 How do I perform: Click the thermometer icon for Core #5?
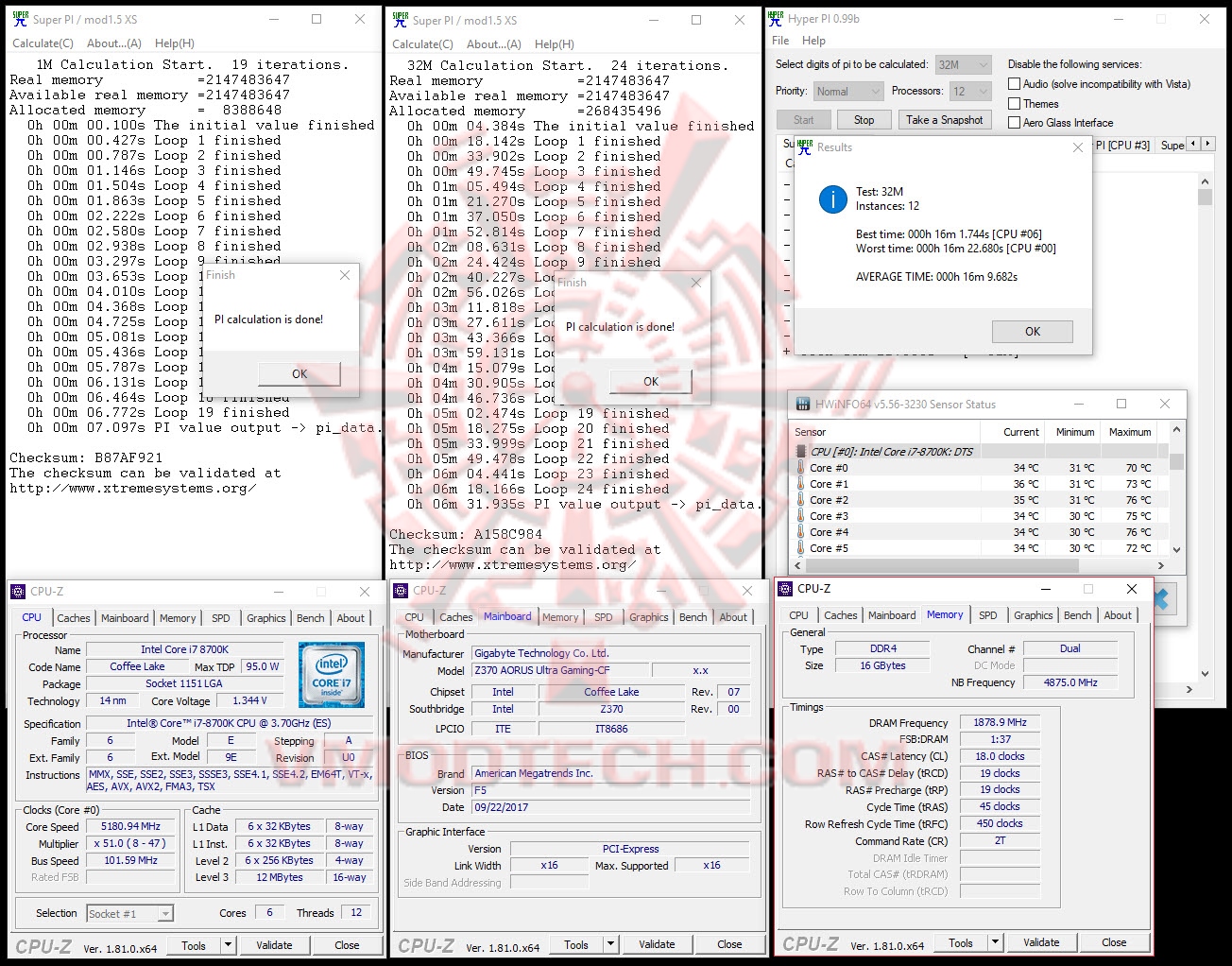(801, 548)
